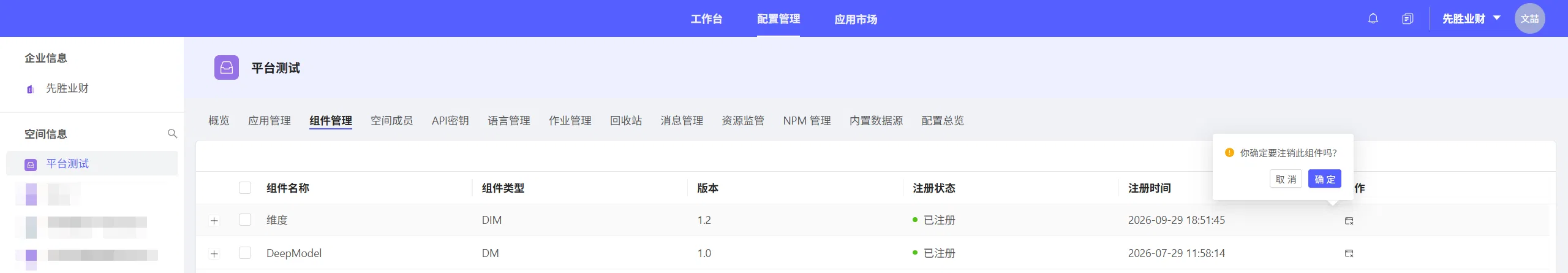The image size is (1568, 273).
Task: Click the DM component type cell
Action: 490,253
